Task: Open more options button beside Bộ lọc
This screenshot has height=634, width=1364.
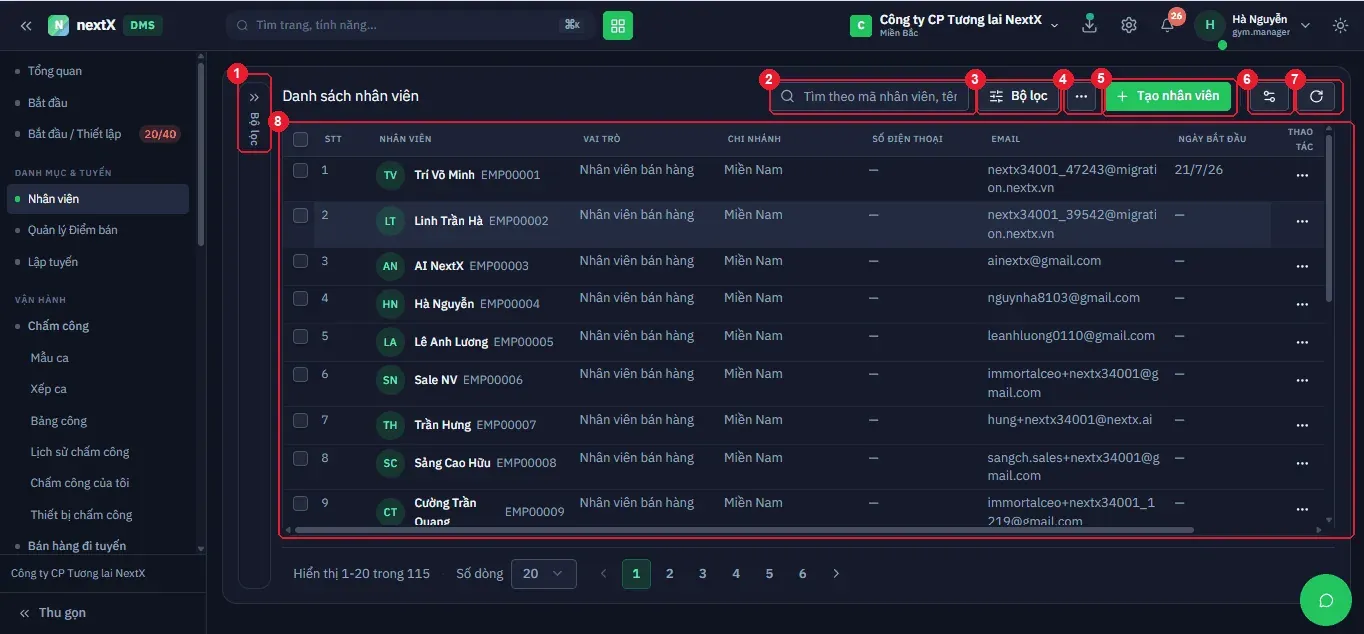Action: point(1081,96)
